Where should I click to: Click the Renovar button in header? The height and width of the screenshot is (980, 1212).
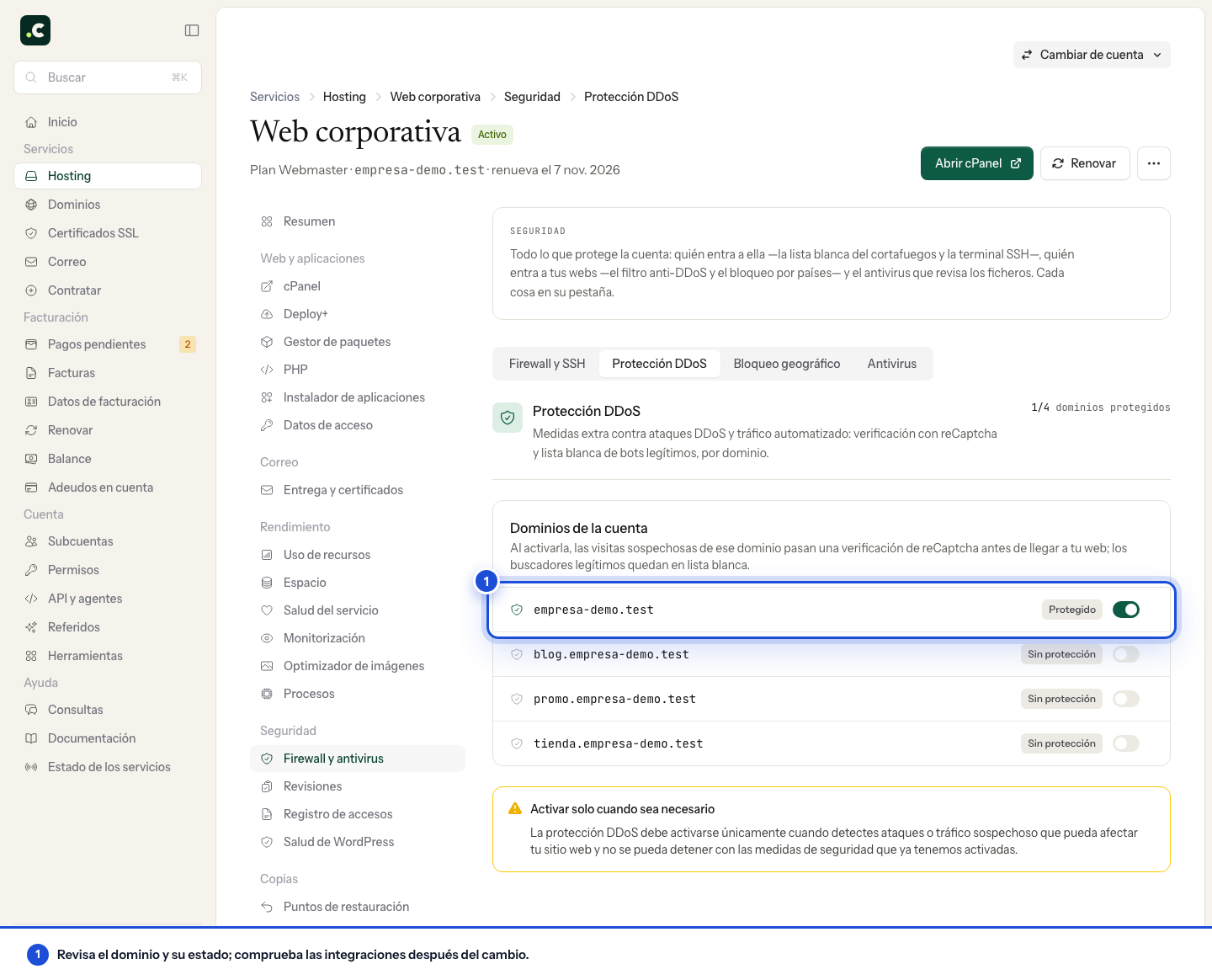tap(1085, 163)
